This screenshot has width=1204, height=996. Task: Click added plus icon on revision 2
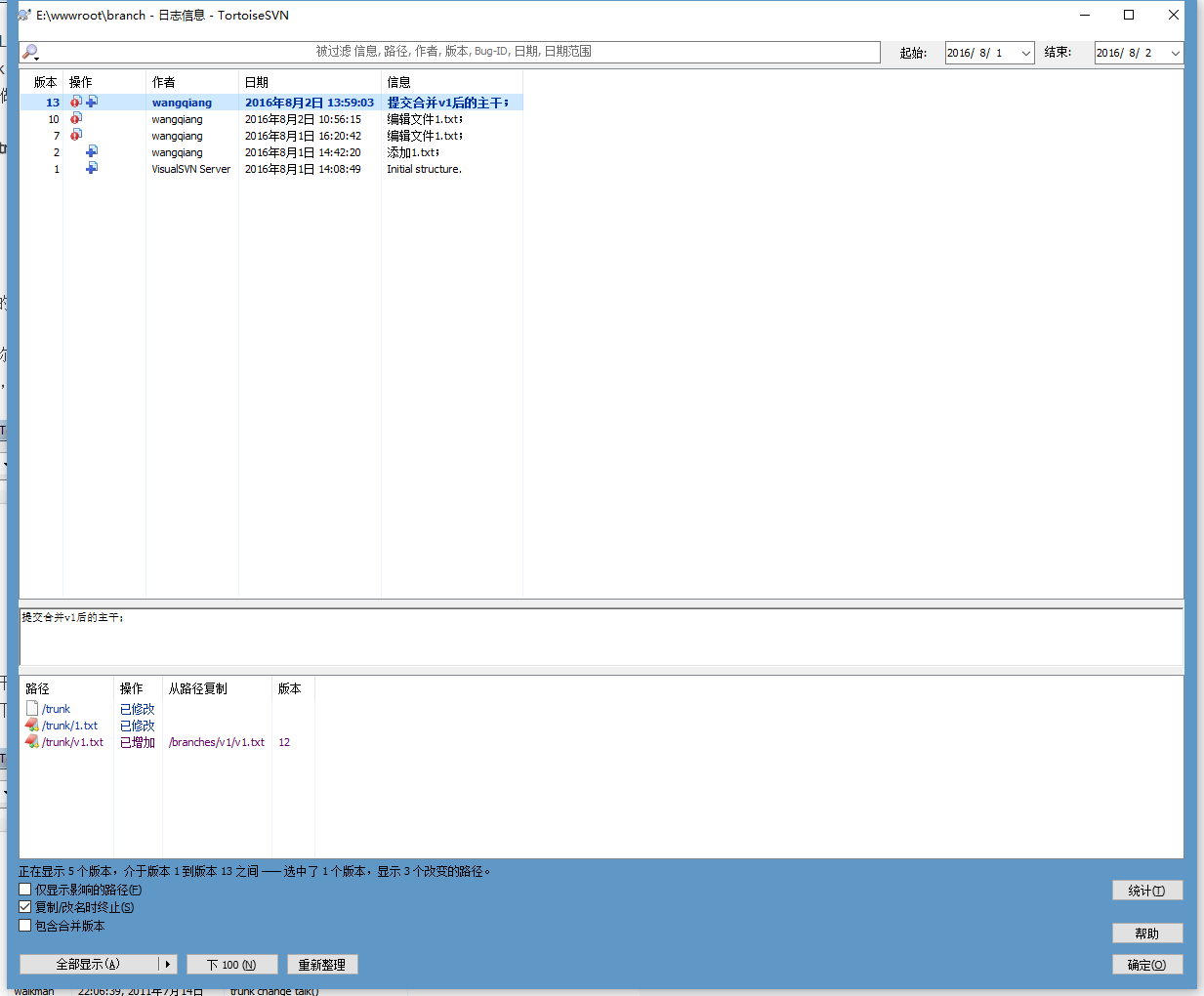[92, 151]
